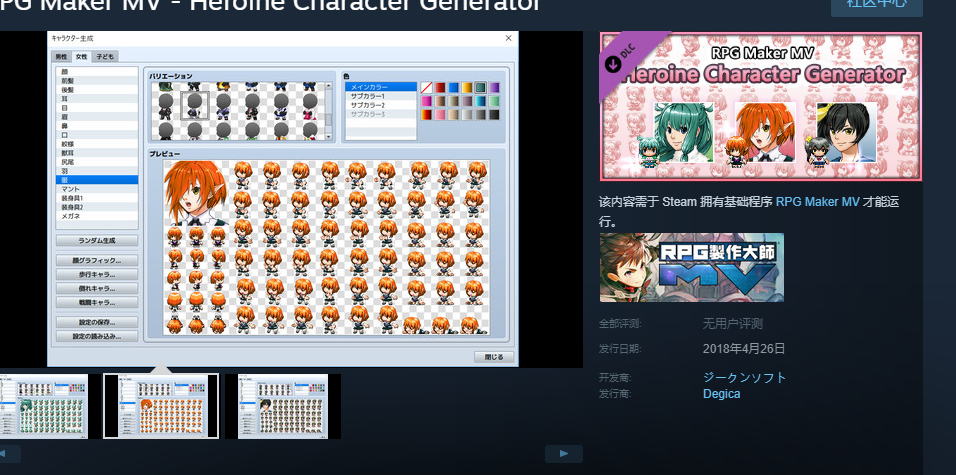The width and height of the screenshot is (956, 475).
Task: Click the ランダム生成 button
Action: click(97, 240)
